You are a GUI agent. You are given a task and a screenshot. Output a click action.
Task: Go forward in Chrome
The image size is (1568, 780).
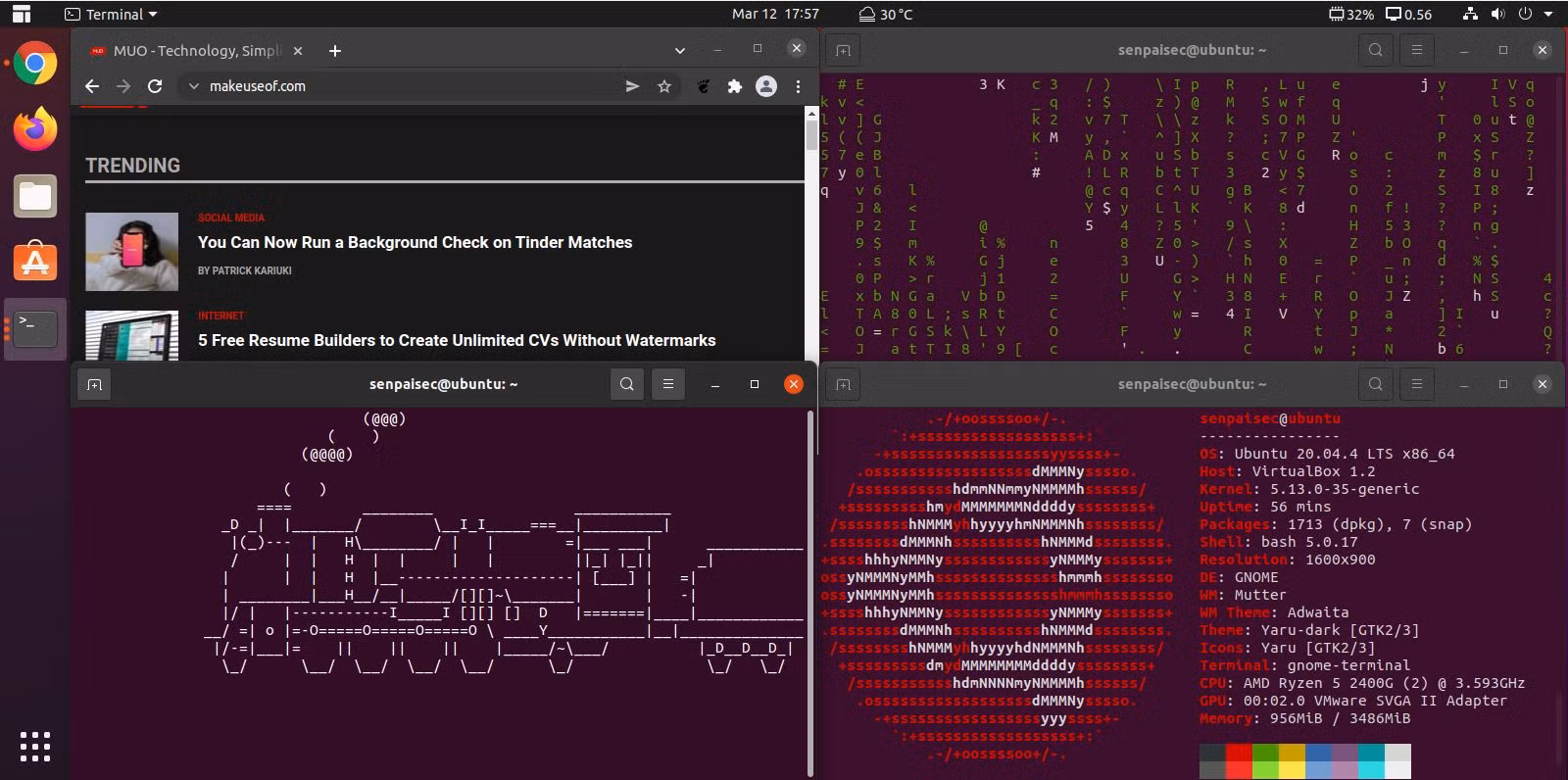123,86
